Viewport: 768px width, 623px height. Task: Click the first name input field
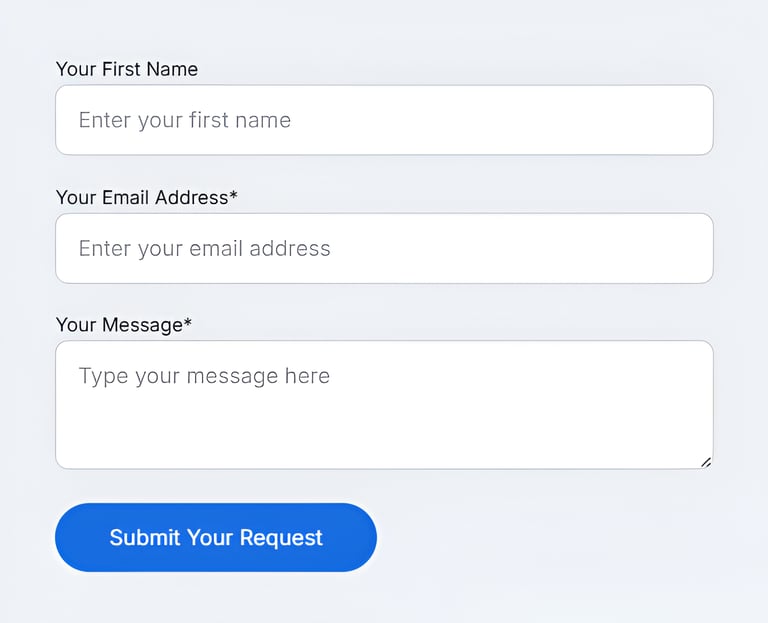(384, 120)
